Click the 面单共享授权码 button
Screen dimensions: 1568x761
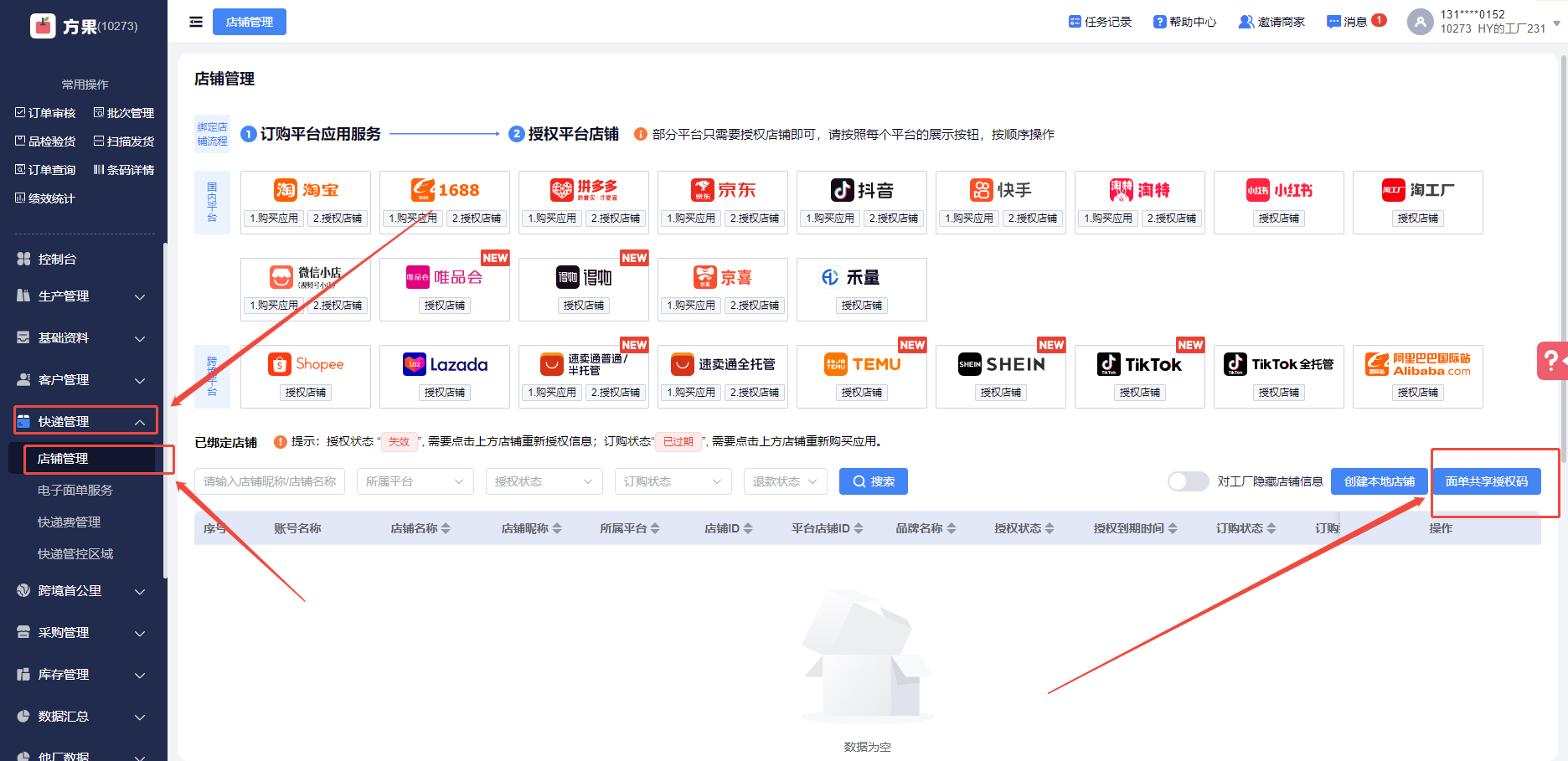[1487, 481]
